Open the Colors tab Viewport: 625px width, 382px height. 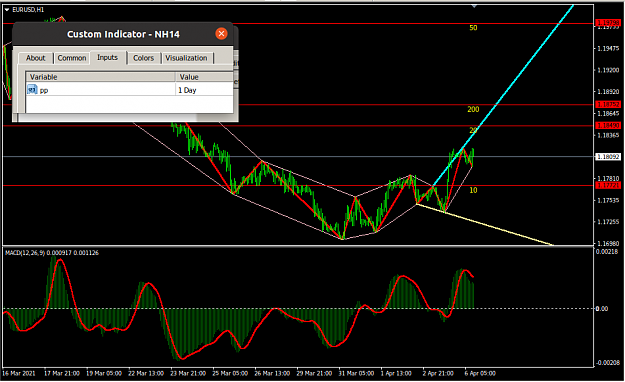(143, 58)
